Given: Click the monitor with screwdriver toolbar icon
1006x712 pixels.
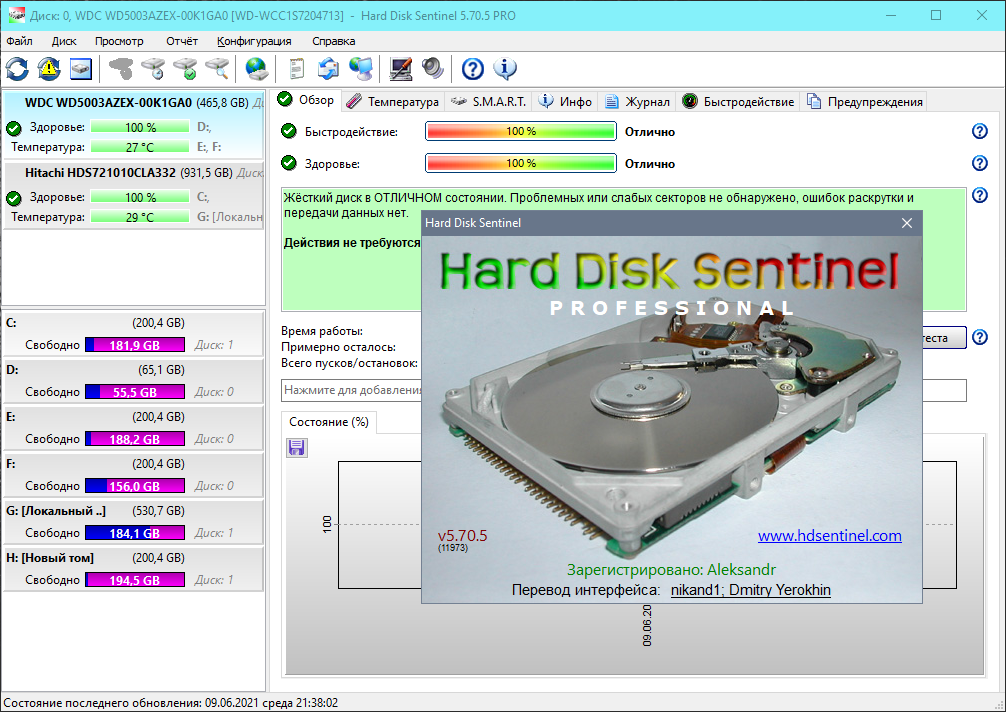Looking at the screenshot, I should click(x=401, y=69).
